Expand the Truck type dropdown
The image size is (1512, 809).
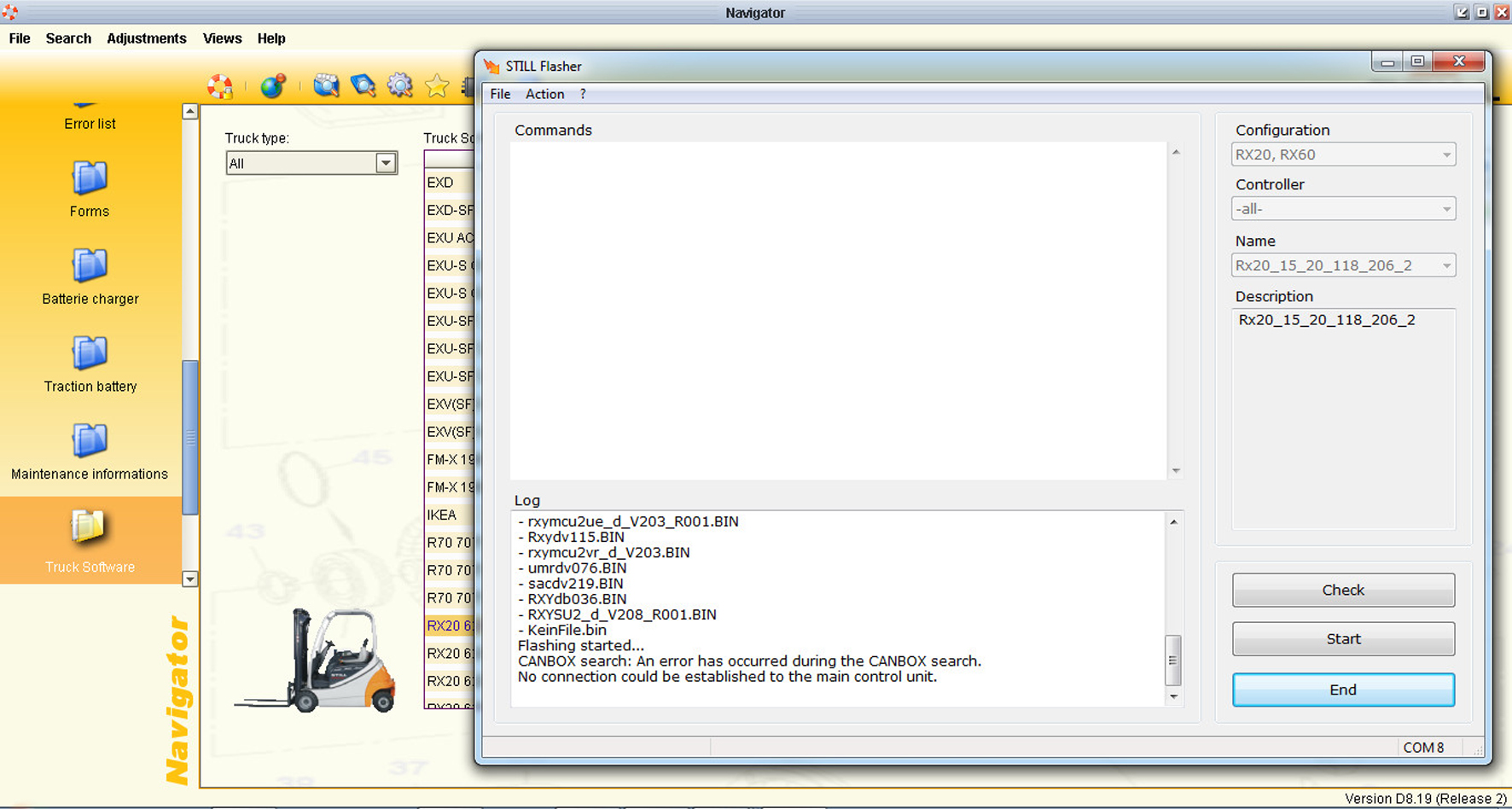click(x=386, y=163)
